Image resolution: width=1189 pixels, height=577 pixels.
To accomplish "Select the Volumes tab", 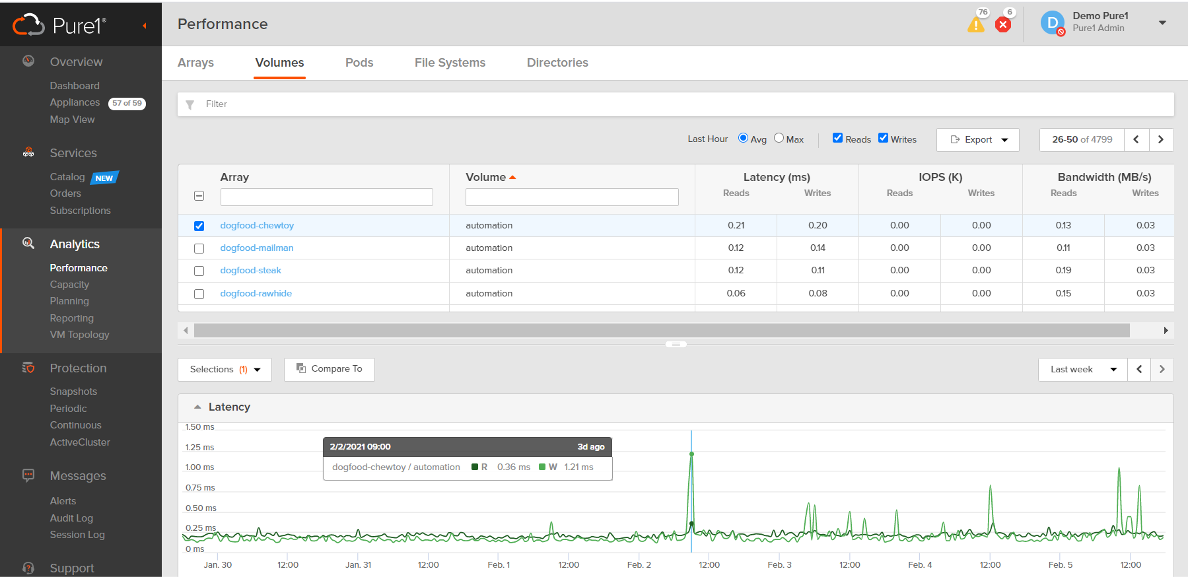I will tap(280, 63).
